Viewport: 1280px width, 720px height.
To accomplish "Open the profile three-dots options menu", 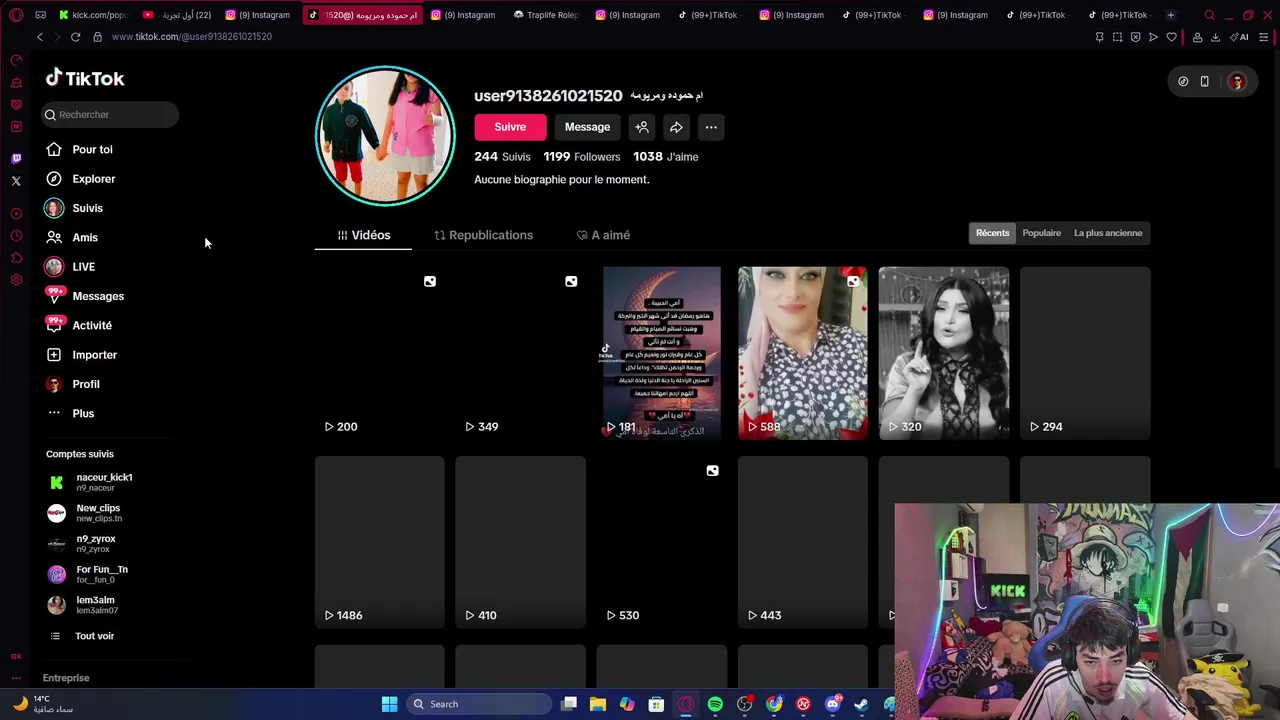I will pos(711,127).
